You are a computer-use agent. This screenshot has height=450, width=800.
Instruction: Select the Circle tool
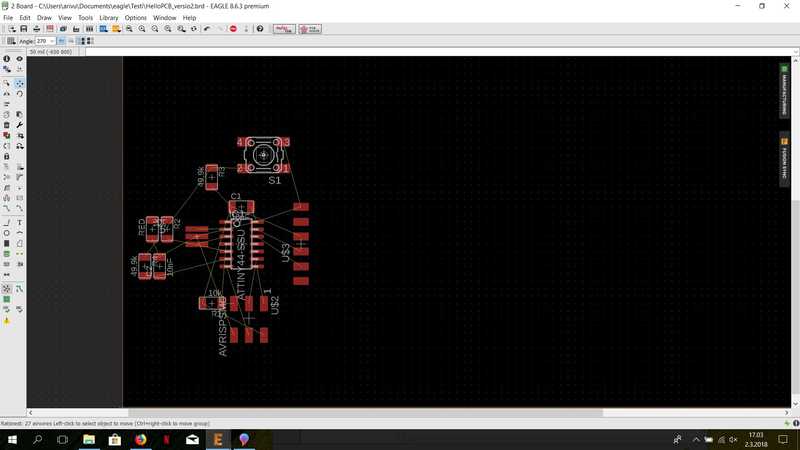[7, 233]
